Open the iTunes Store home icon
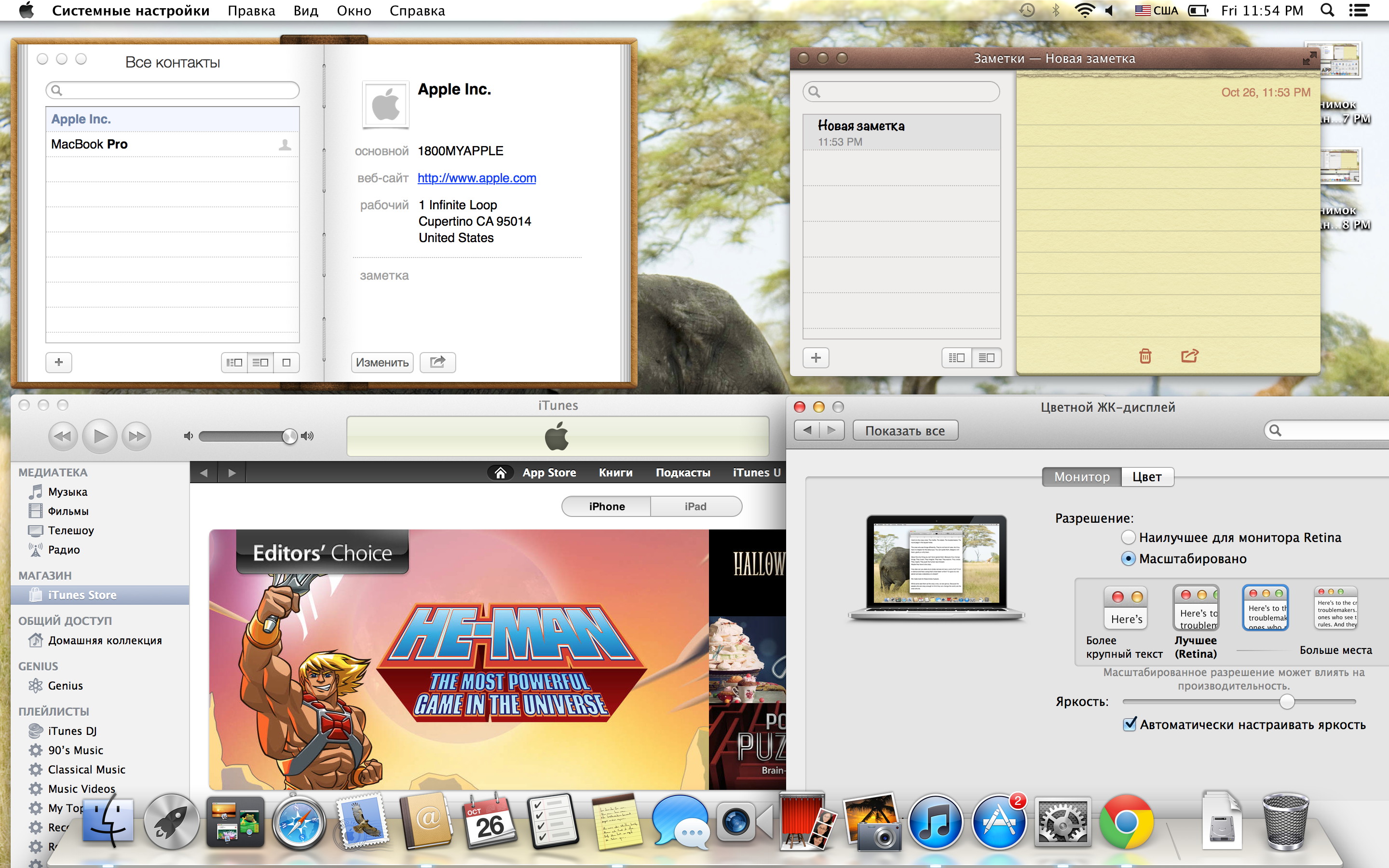The image size is (1389, 868). [x=501, y=473]
